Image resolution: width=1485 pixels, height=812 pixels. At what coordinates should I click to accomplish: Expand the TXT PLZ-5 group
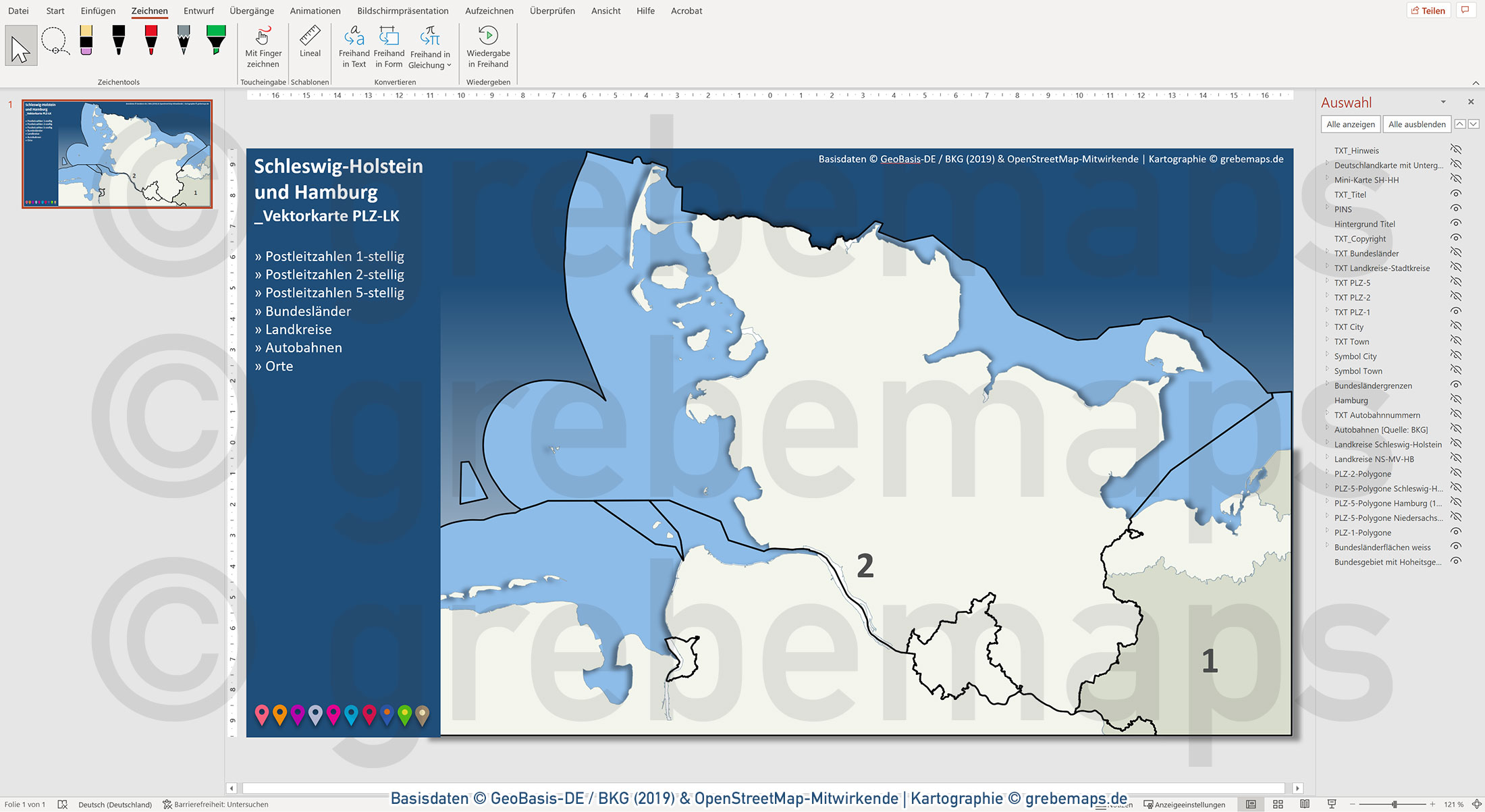[1327, 281]
